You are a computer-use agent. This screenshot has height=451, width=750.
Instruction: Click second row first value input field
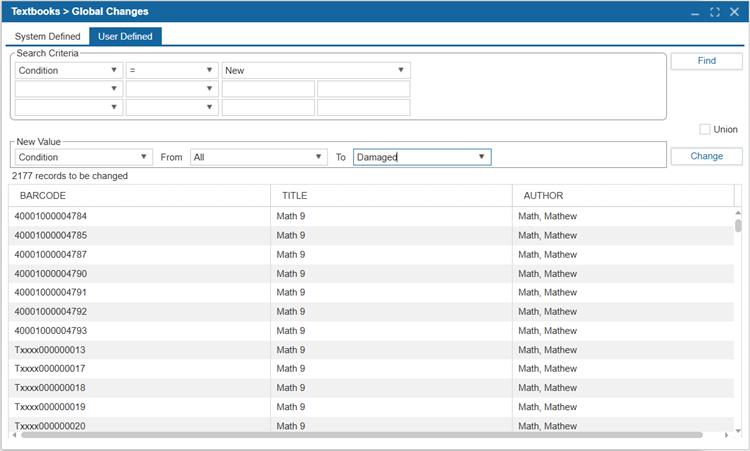(x=268, y=89)
